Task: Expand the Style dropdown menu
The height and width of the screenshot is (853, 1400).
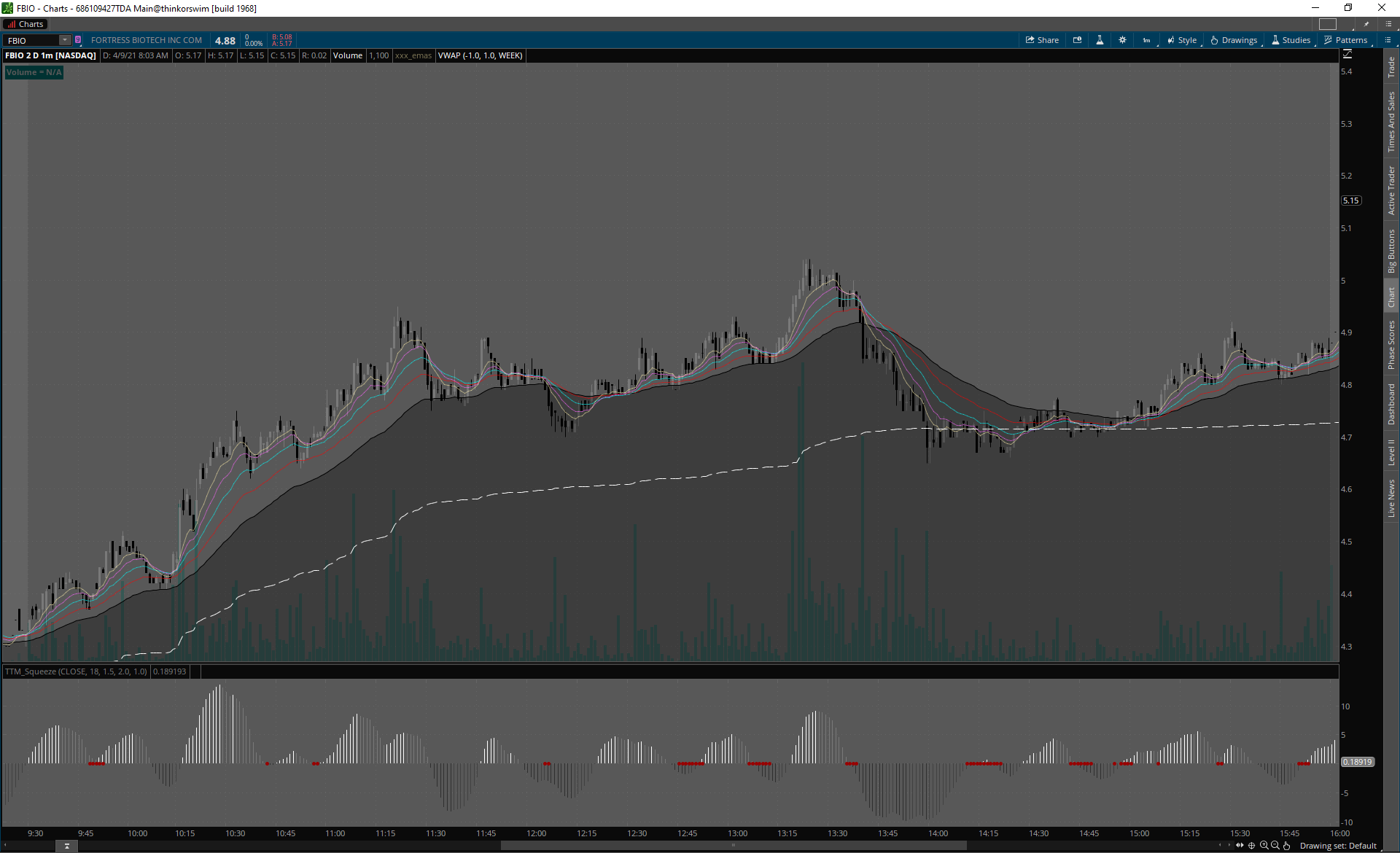Action: click(1182, 40)
